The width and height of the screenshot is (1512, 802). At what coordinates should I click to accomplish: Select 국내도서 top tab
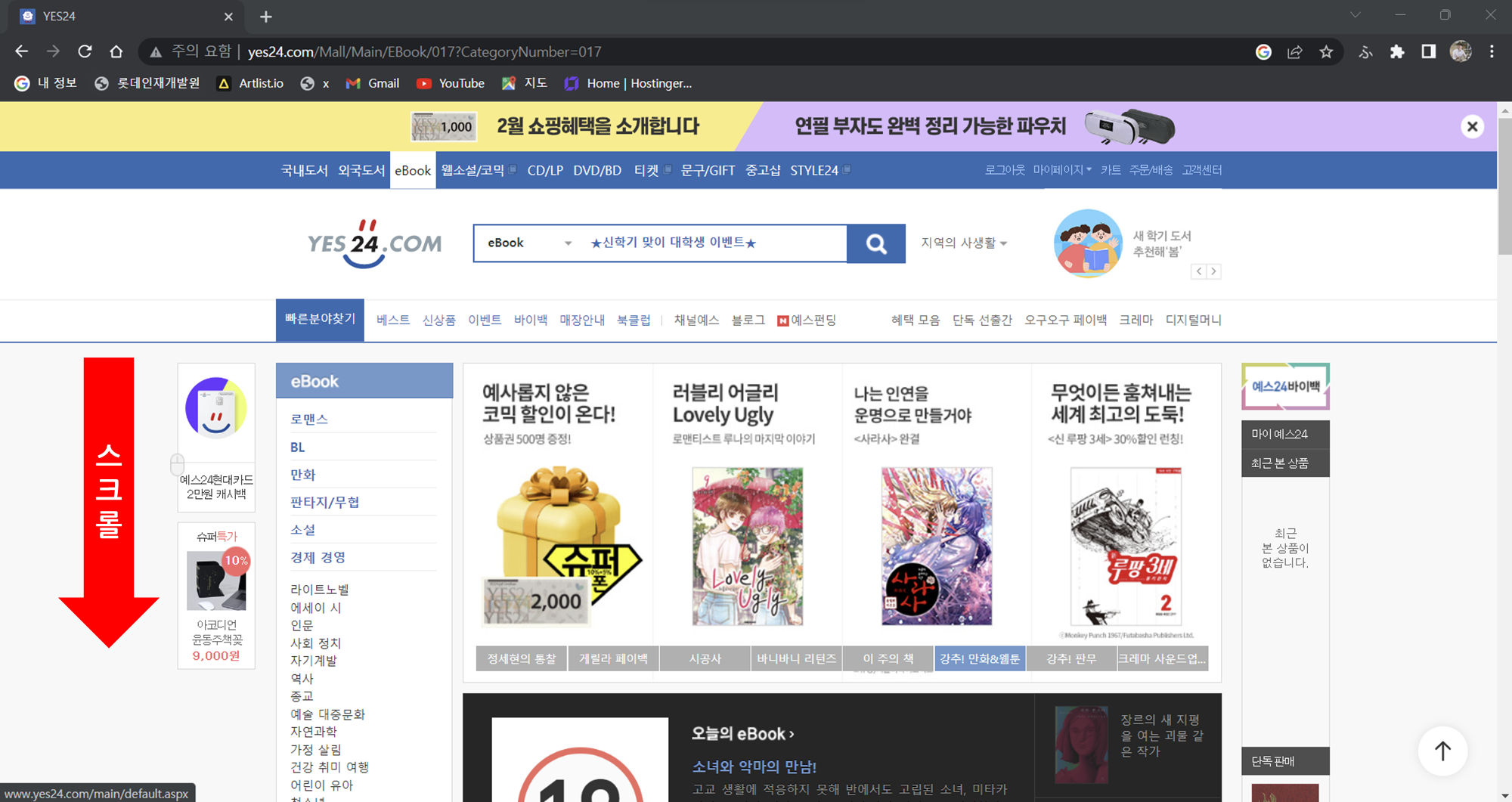coord(305,170)
